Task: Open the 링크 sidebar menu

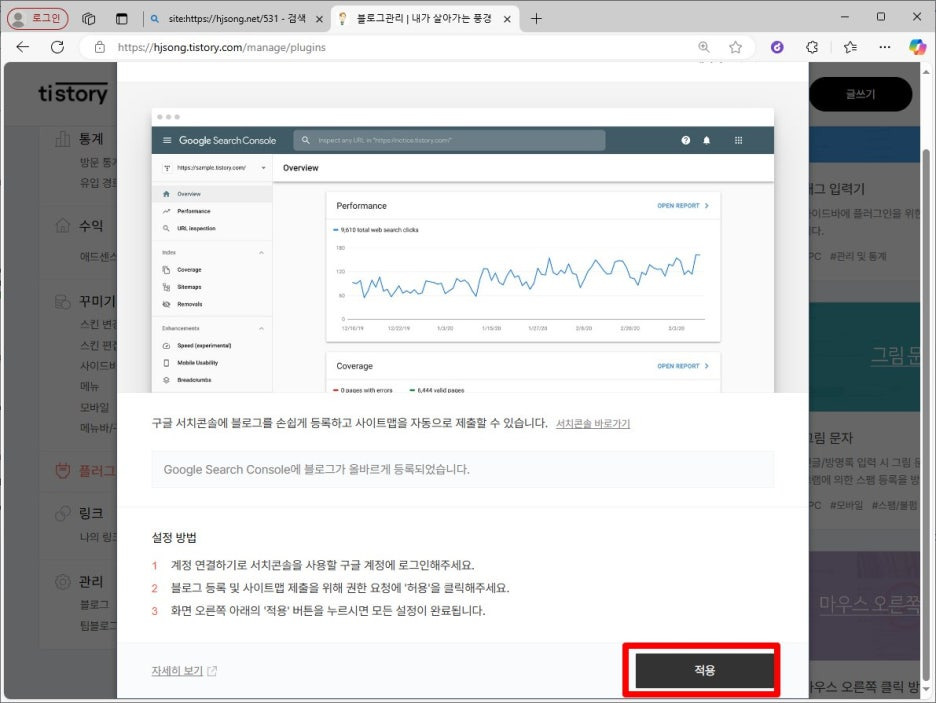Action: coord(91,513)
